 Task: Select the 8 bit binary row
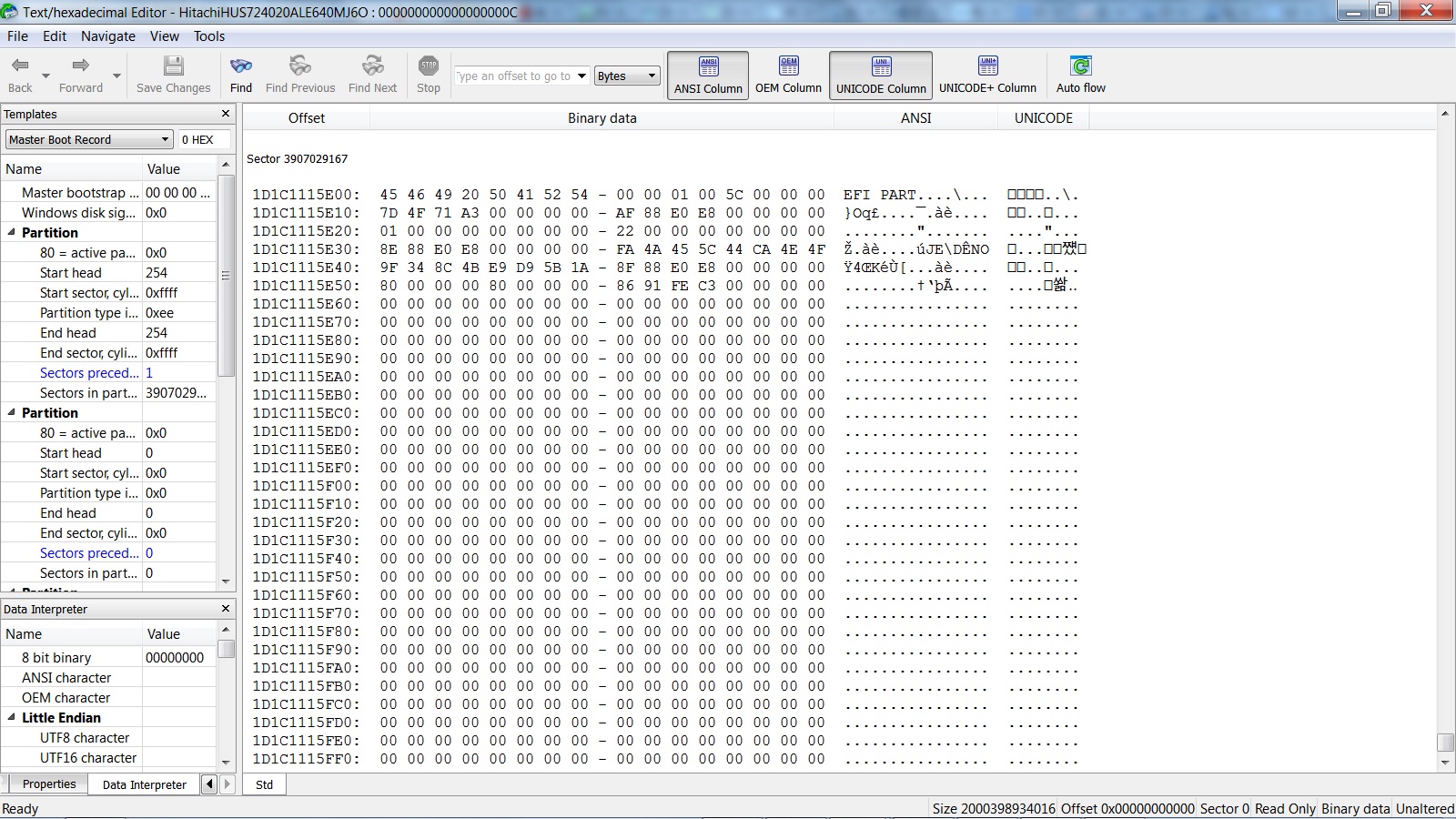108,657
